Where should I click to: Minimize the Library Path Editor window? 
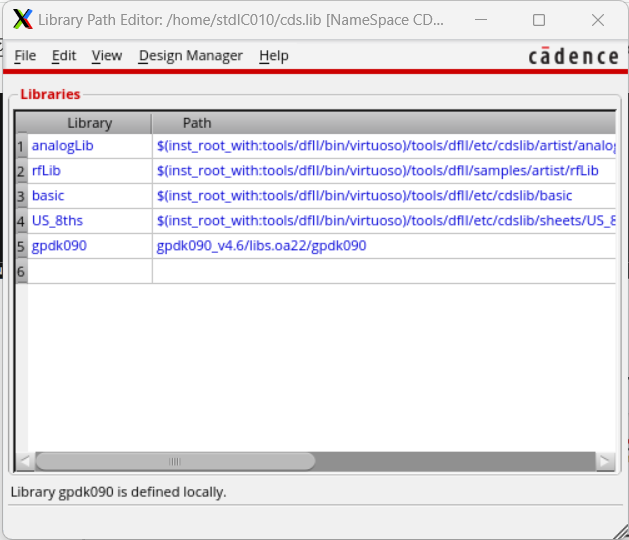(481, 20)
